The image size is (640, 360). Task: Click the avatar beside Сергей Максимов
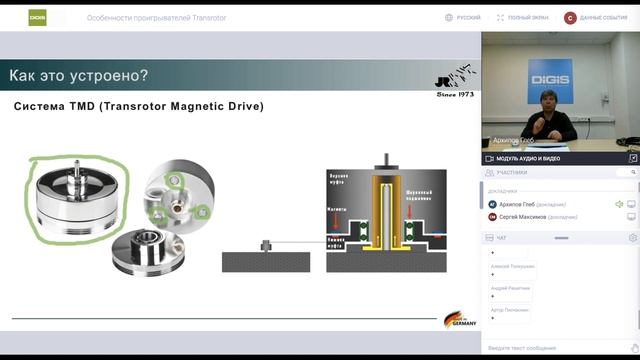(x=492, y=217)
